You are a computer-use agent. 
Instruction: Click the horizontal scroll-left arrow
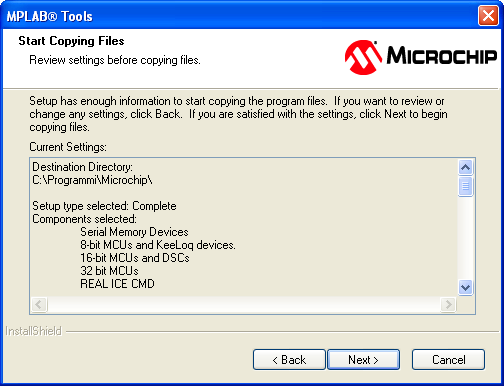pyautogui.click(x=39, y=304)
